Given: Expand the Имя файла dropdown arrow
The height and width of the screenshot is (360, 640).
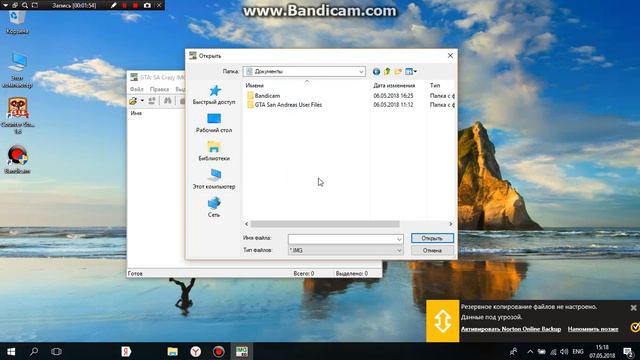Looking at the screenshot, I should (399, 239).
